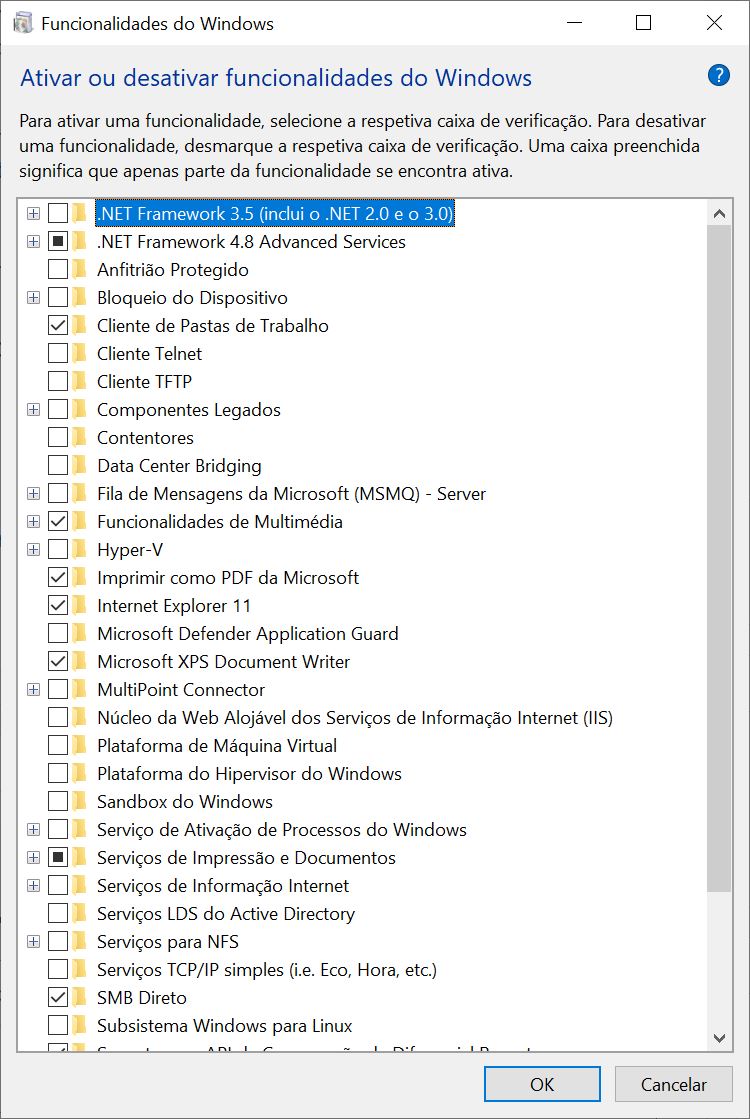Expand Funcionalidades de Multimédia node
750x1119 pixels.
(x=33, y=522)
